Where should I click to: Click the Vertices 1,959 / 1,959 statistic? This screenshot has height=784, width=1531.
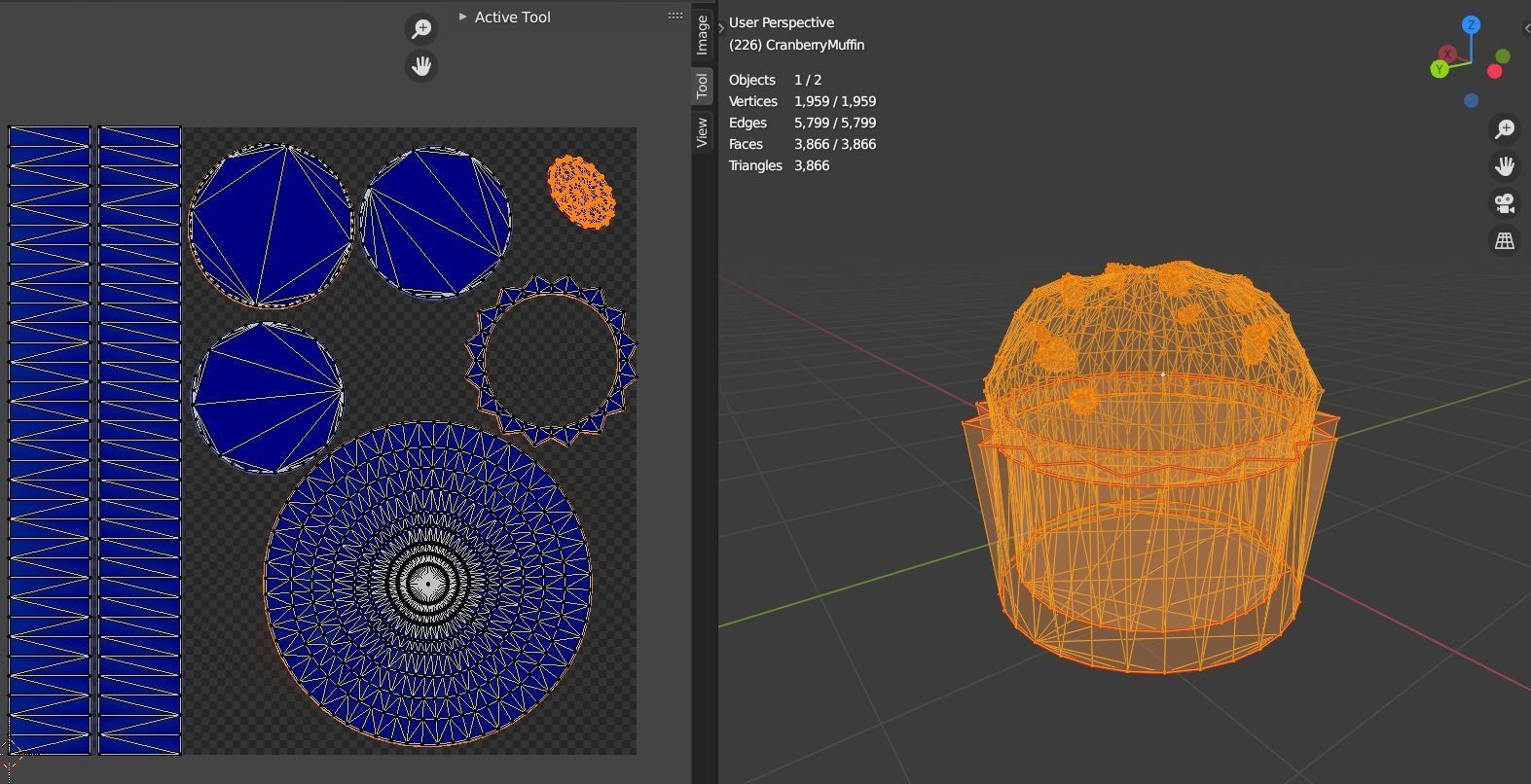(803, 101)
